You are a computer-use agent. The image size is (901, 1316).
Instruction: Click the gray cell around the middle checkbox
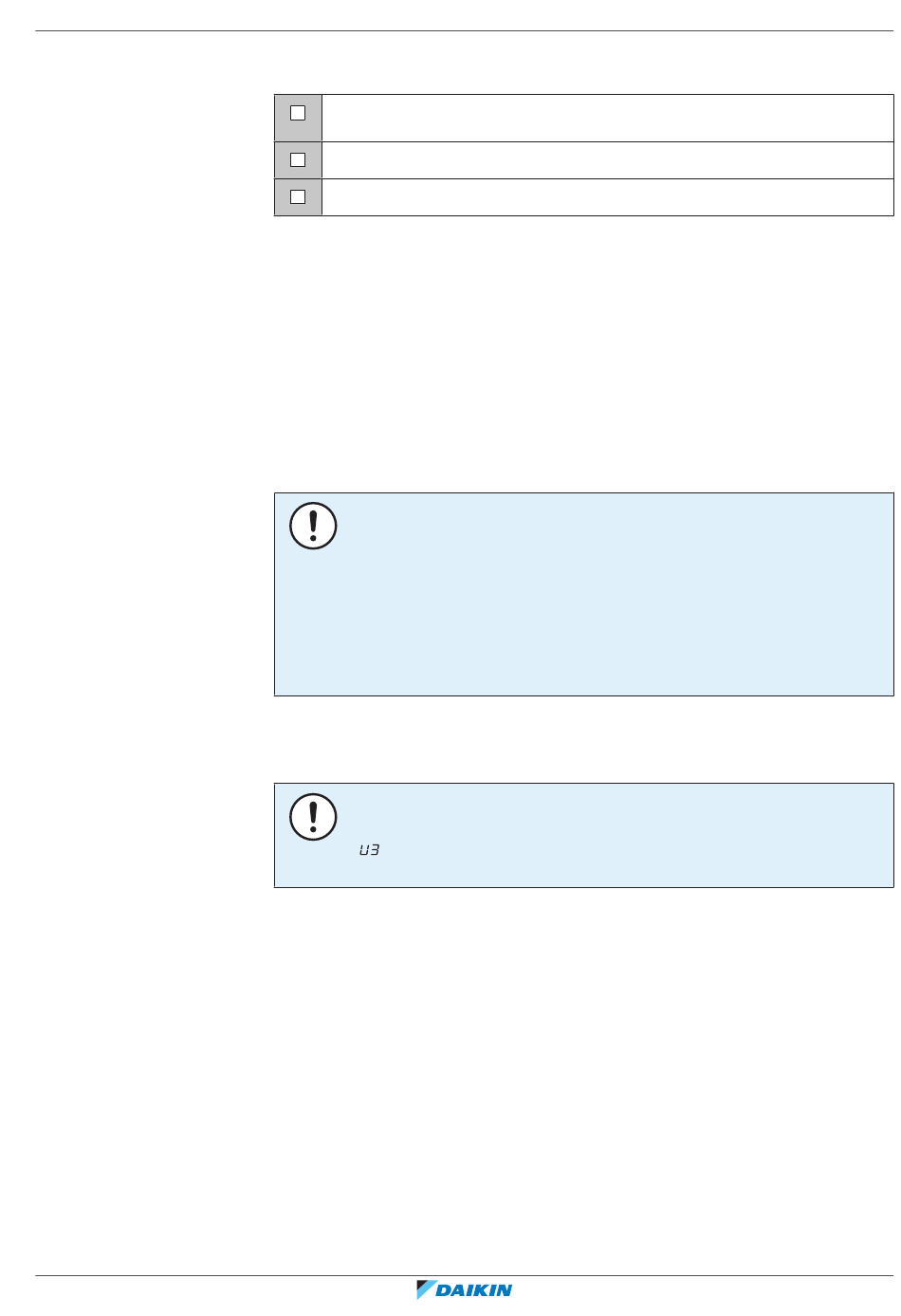click(x=298, y=160)
